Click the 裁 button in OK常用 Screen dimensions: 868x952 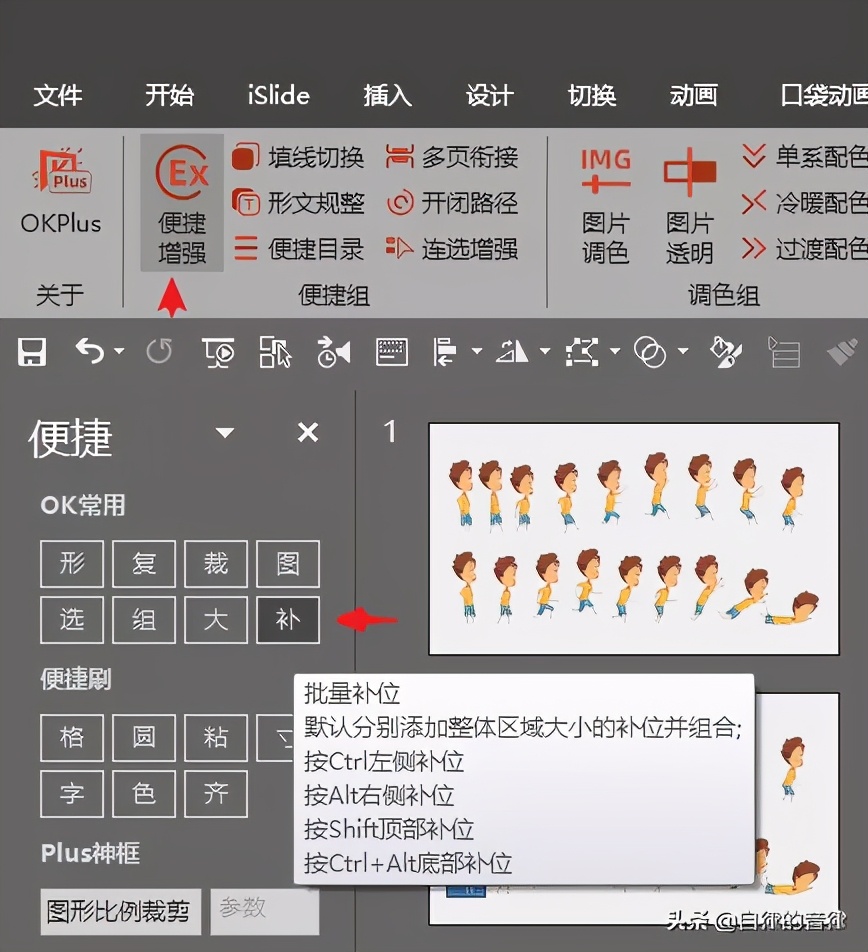click(215, 563)
